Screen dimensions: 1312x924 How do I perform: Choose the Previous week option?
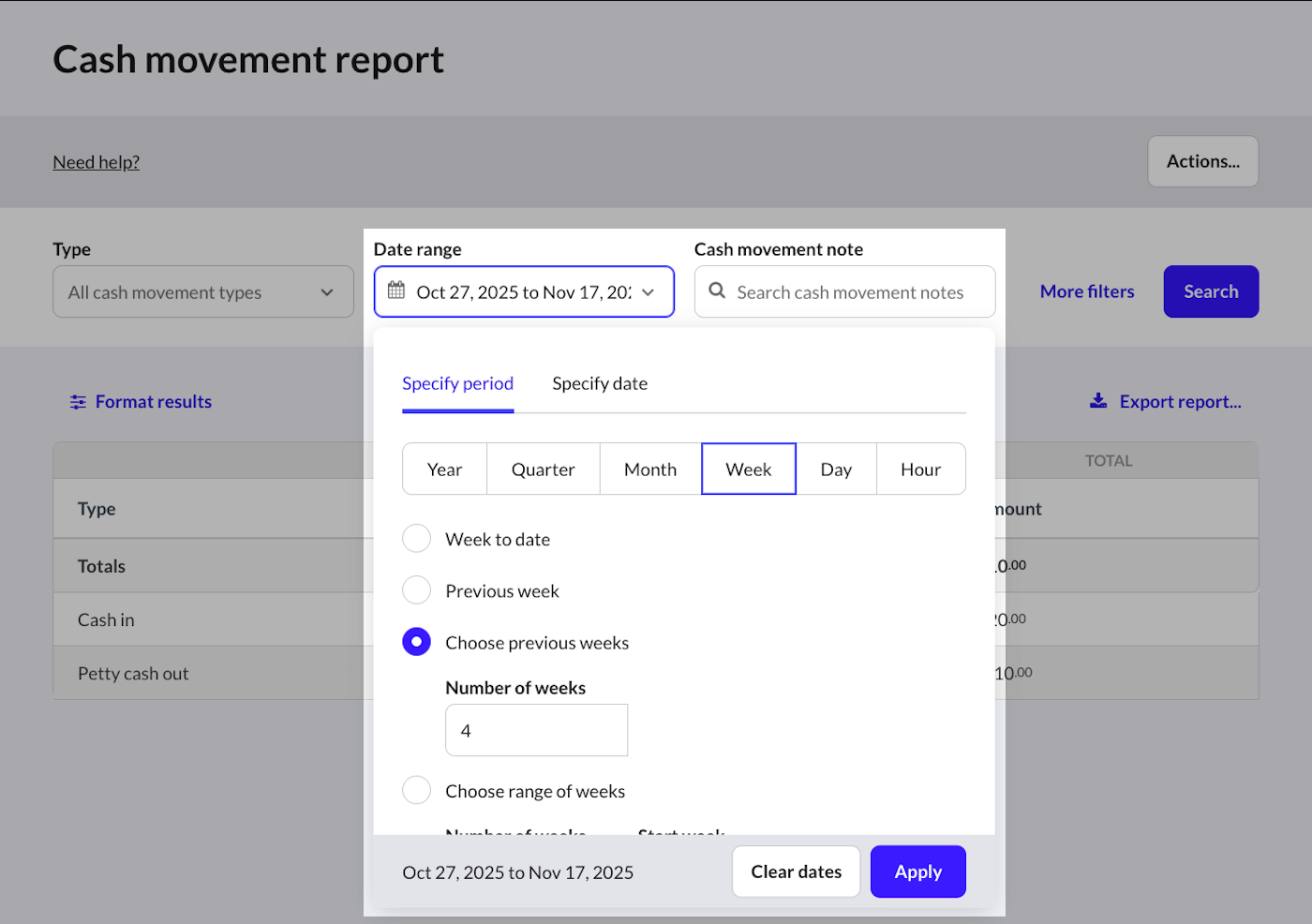pyautogui.click(x=416, y=589)
